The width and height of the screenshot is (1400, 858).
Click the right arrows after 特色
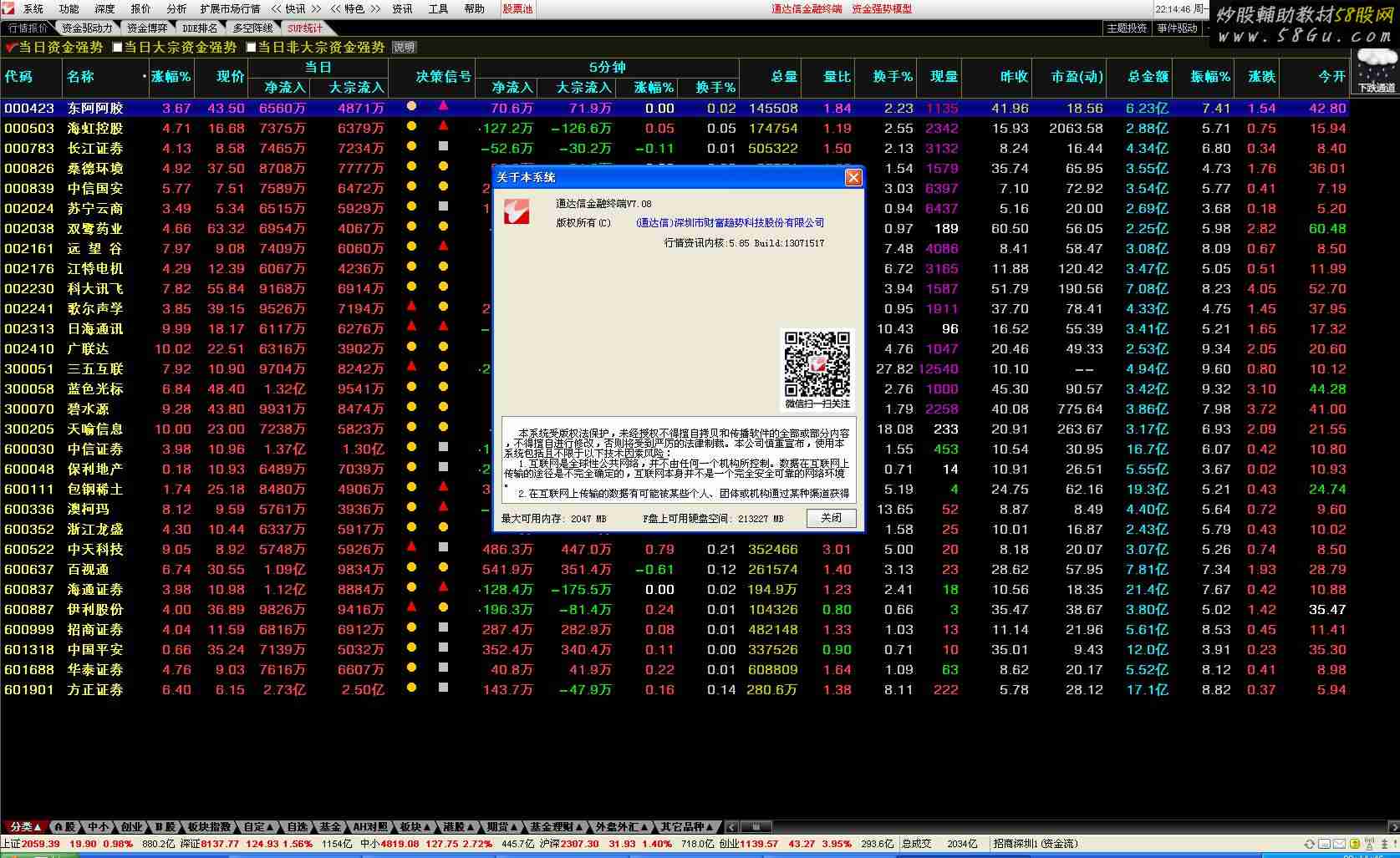click(375, 9)
